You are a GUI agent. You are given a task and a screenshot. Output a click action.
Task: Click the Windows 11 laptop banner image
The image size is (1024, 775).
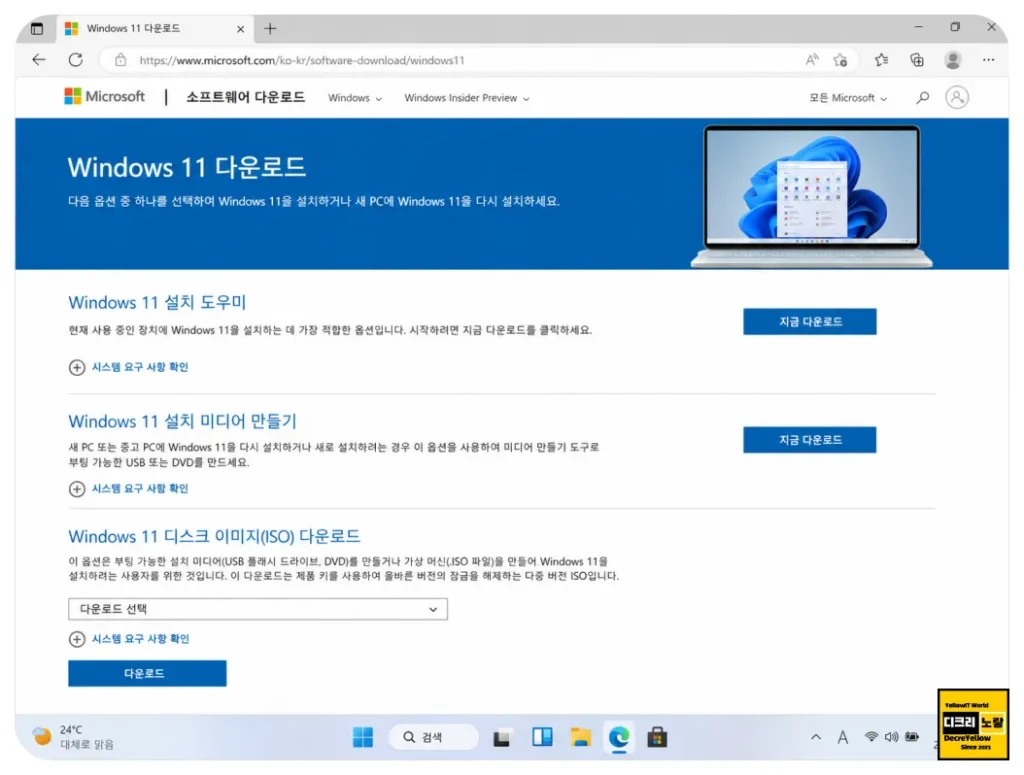coord(811,196)
